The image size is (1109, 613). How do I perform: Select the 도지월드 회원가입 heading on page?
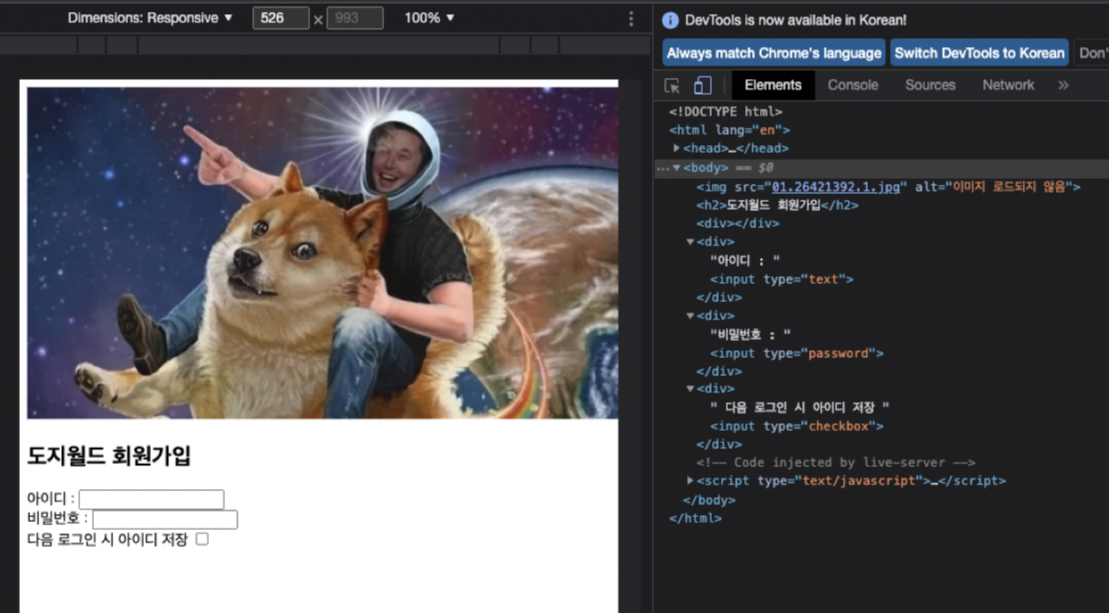[109, 456]
